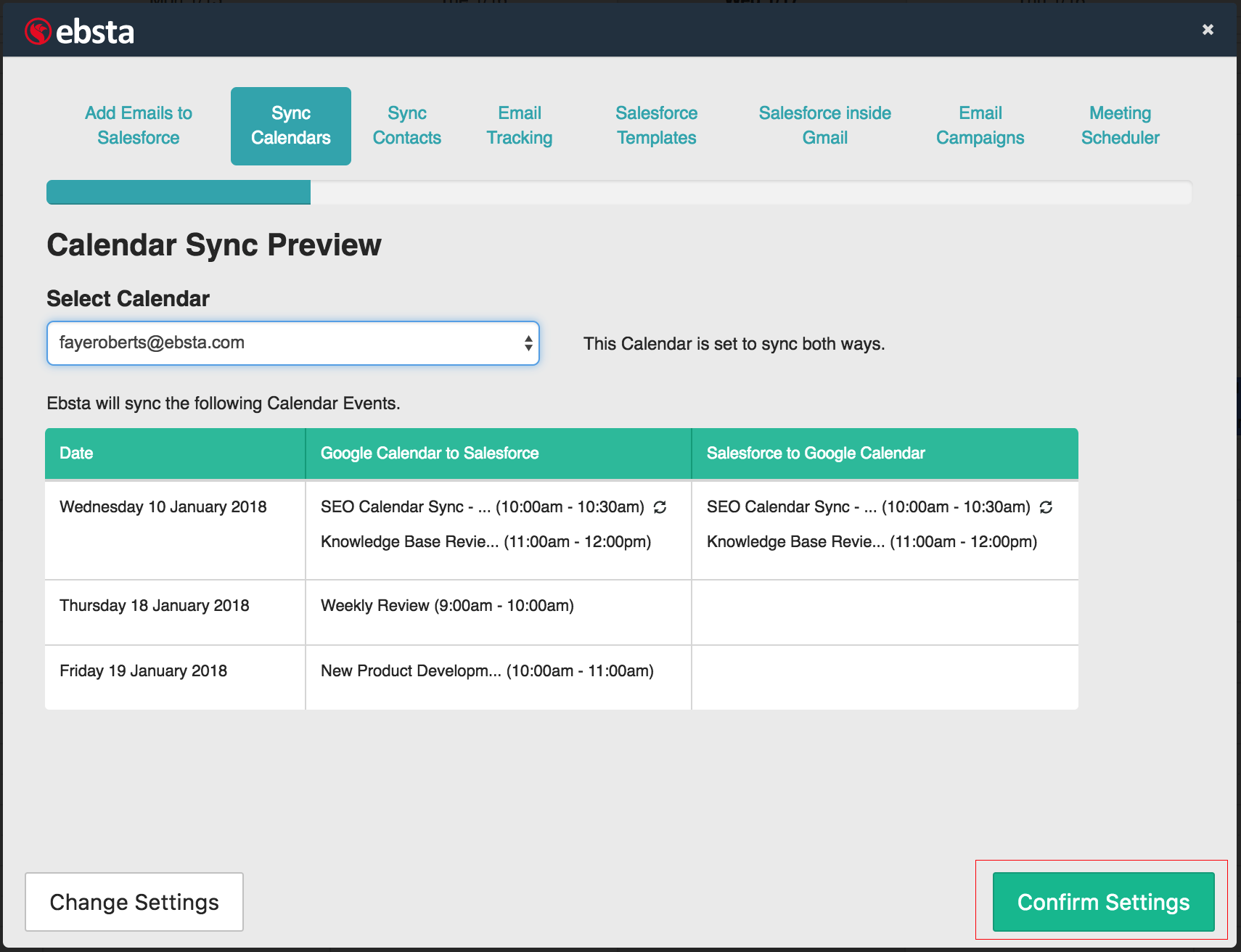Viewport: 1241px width, 952px height.
Task: Select the New Product Development event
Action: coord(487,671)
